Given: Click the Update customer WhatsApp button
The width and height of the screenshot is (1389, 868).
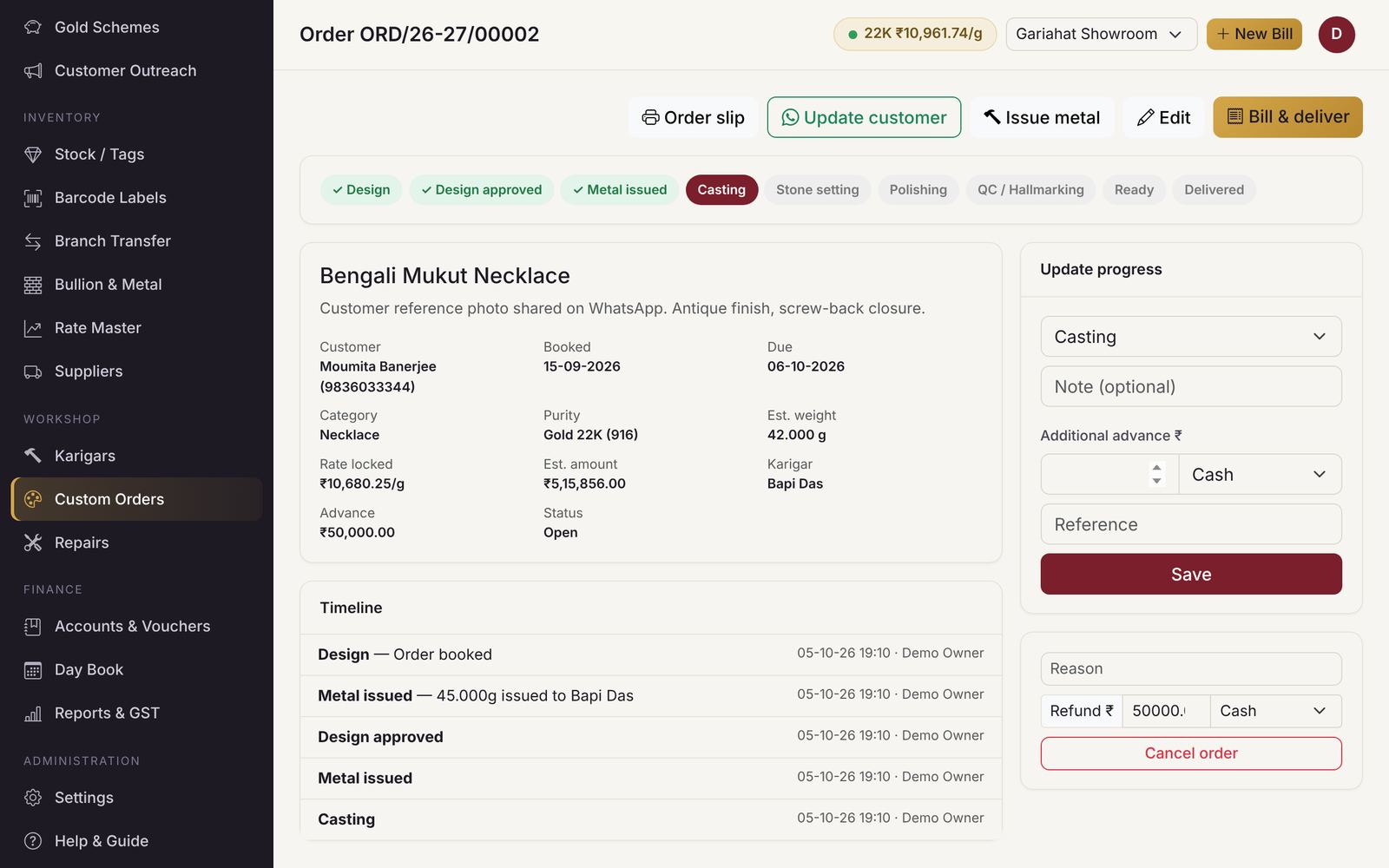Looking at the screenshot, I should 864,117.
